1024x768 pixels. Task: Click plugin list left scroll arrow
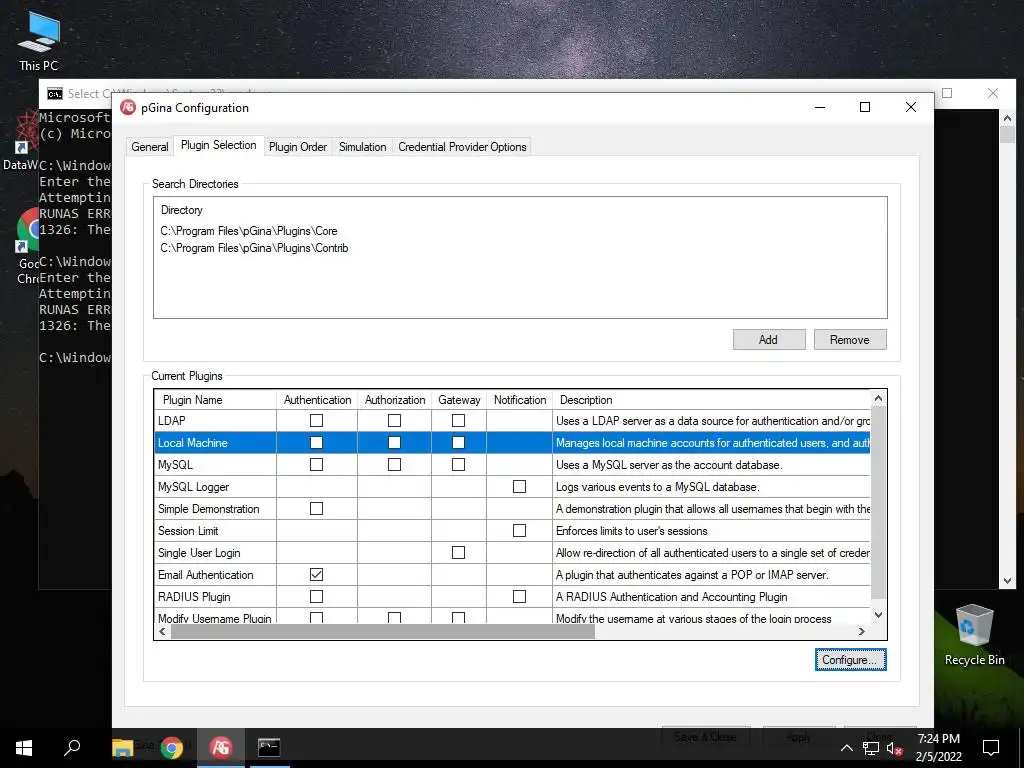coord(163,632)
